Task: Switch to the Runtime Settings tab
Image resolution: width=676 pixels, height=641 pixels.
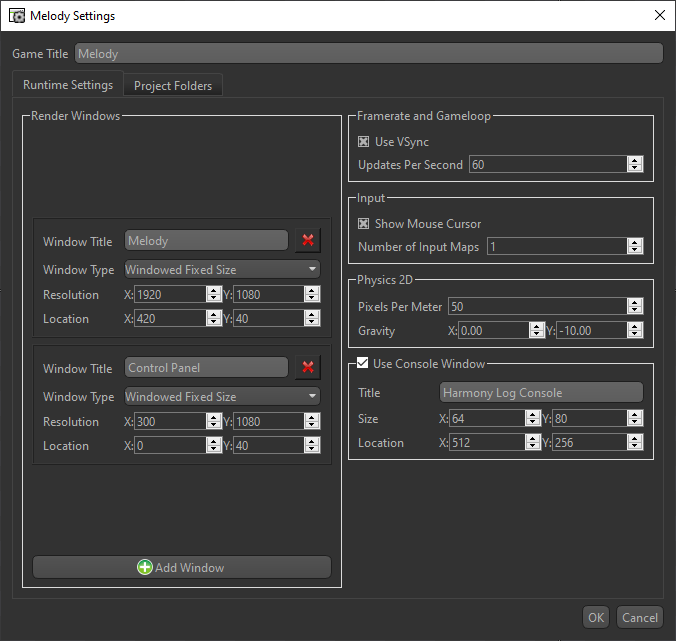Action: pyautogui.click(x=68, y=85)
